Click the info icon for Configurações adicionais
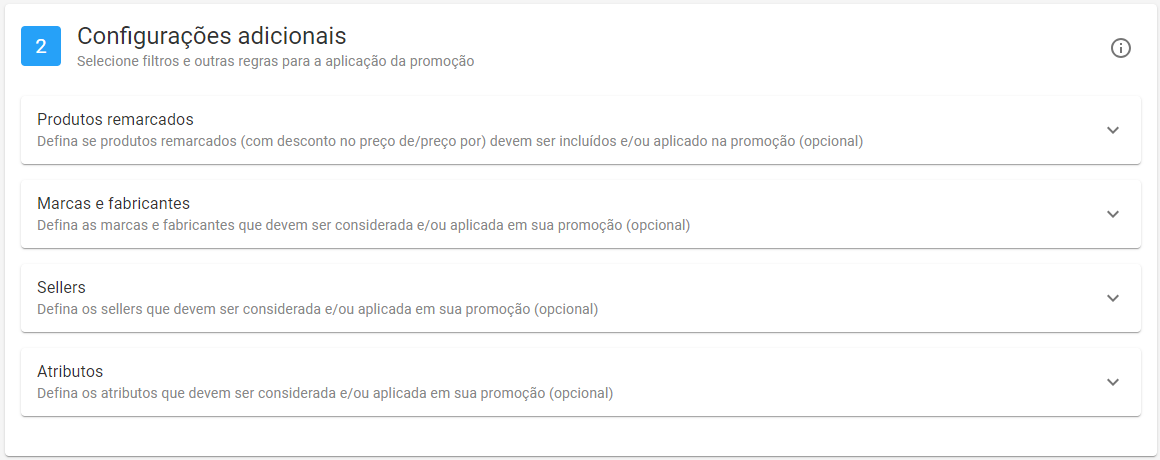The width and height of the screenshot is (1160, 460). [x=1121, y=48]
